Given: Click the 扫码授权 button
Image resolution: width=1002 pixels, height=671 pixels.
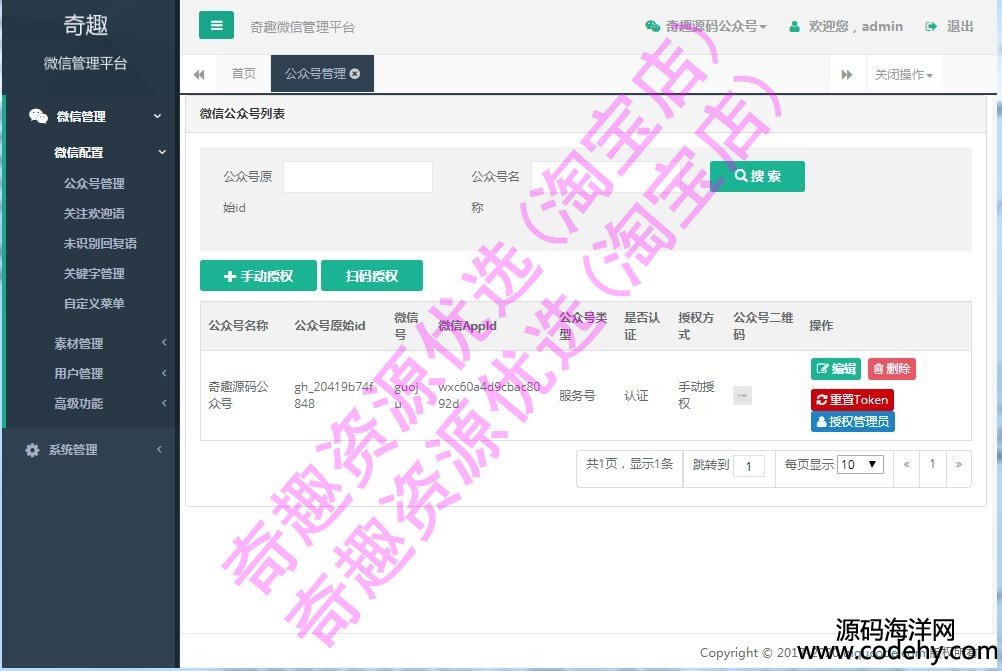Looking at the screenshot, I should (372, 275).
